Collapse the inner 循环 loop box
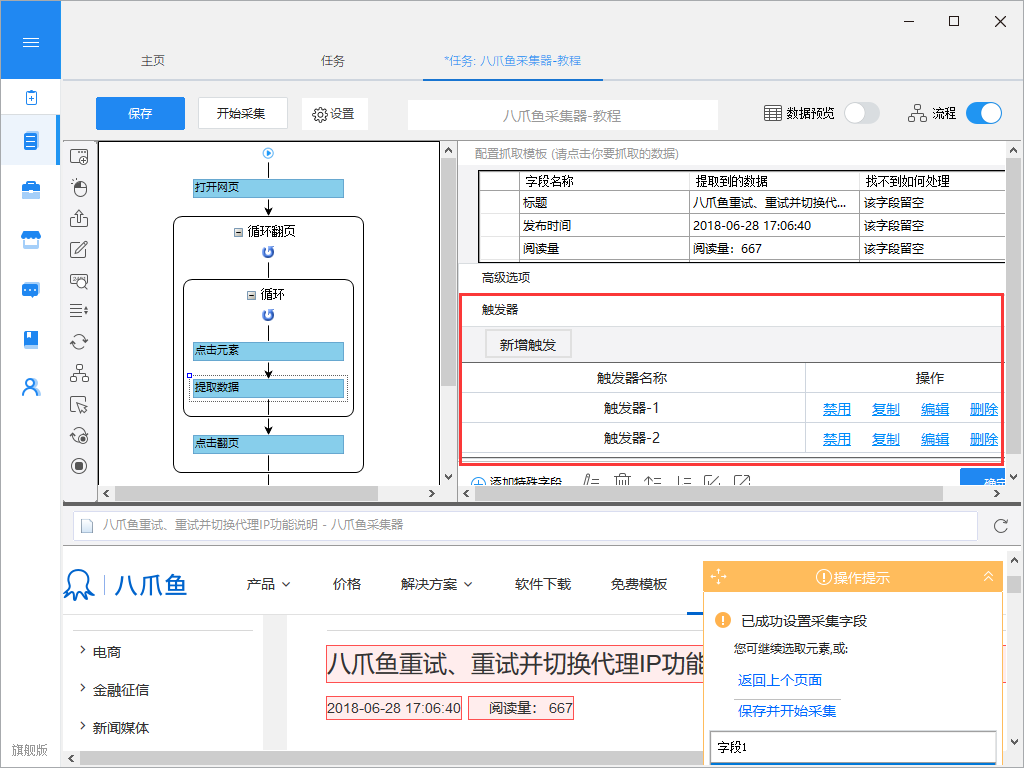This screenshot has width=1024, height=768. pos(251,295)
